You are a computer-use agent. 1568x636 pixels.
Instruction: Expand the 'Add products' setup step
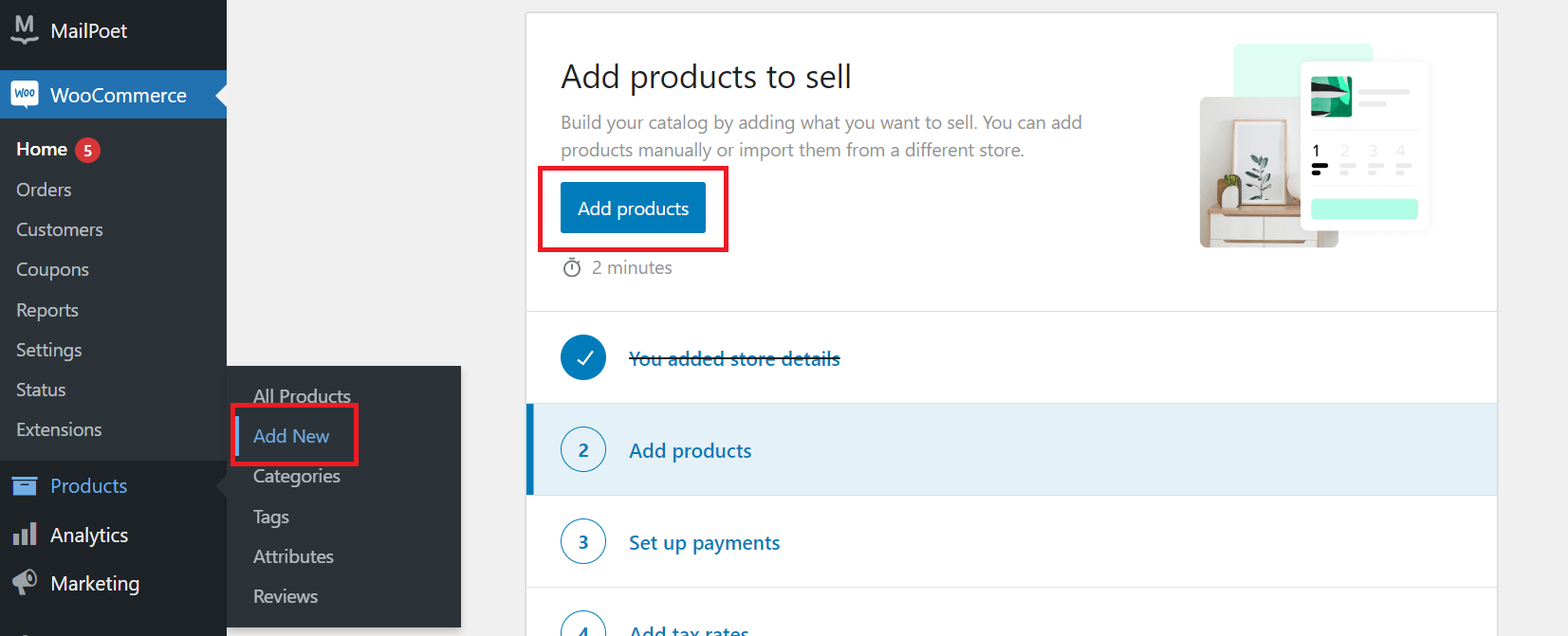[x=690, y=450]
